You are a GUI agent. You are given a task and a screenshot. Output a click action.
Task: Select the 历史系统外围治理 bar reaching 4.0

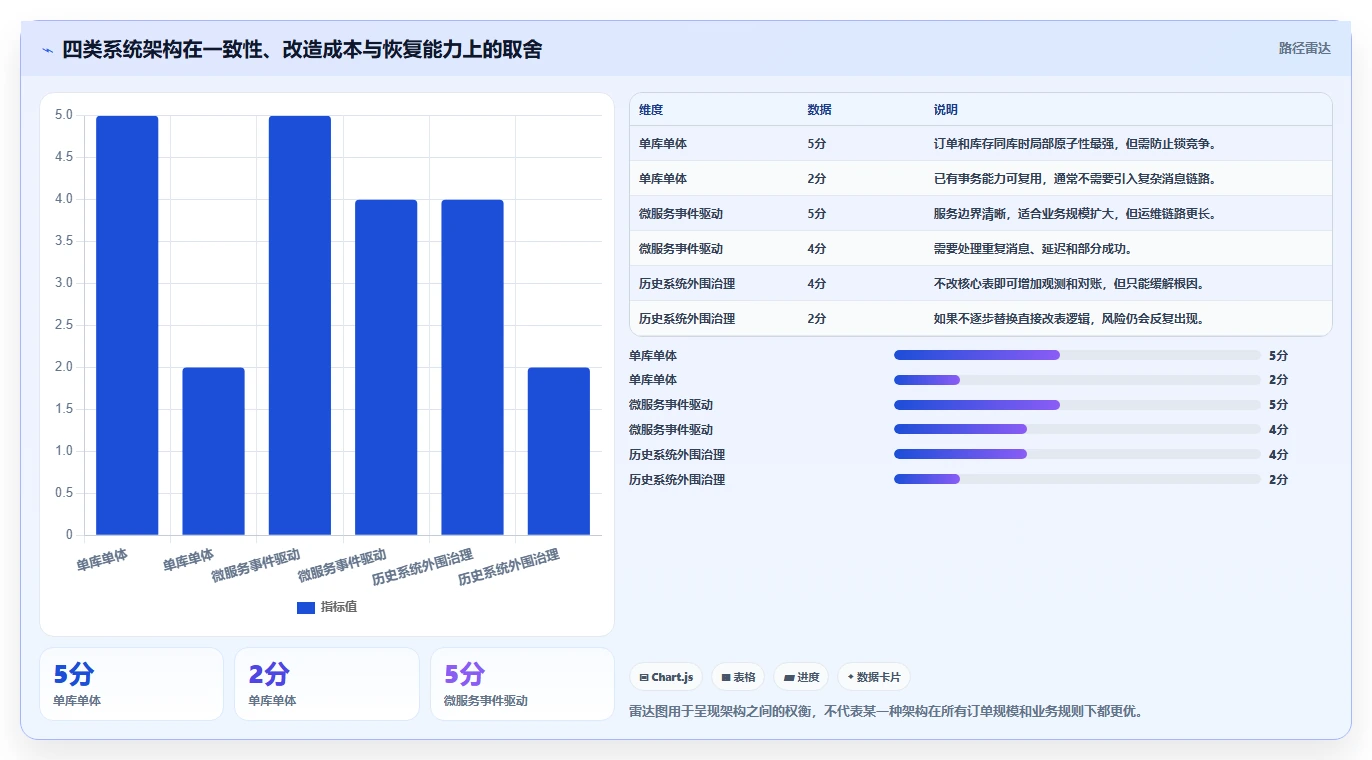472,367
